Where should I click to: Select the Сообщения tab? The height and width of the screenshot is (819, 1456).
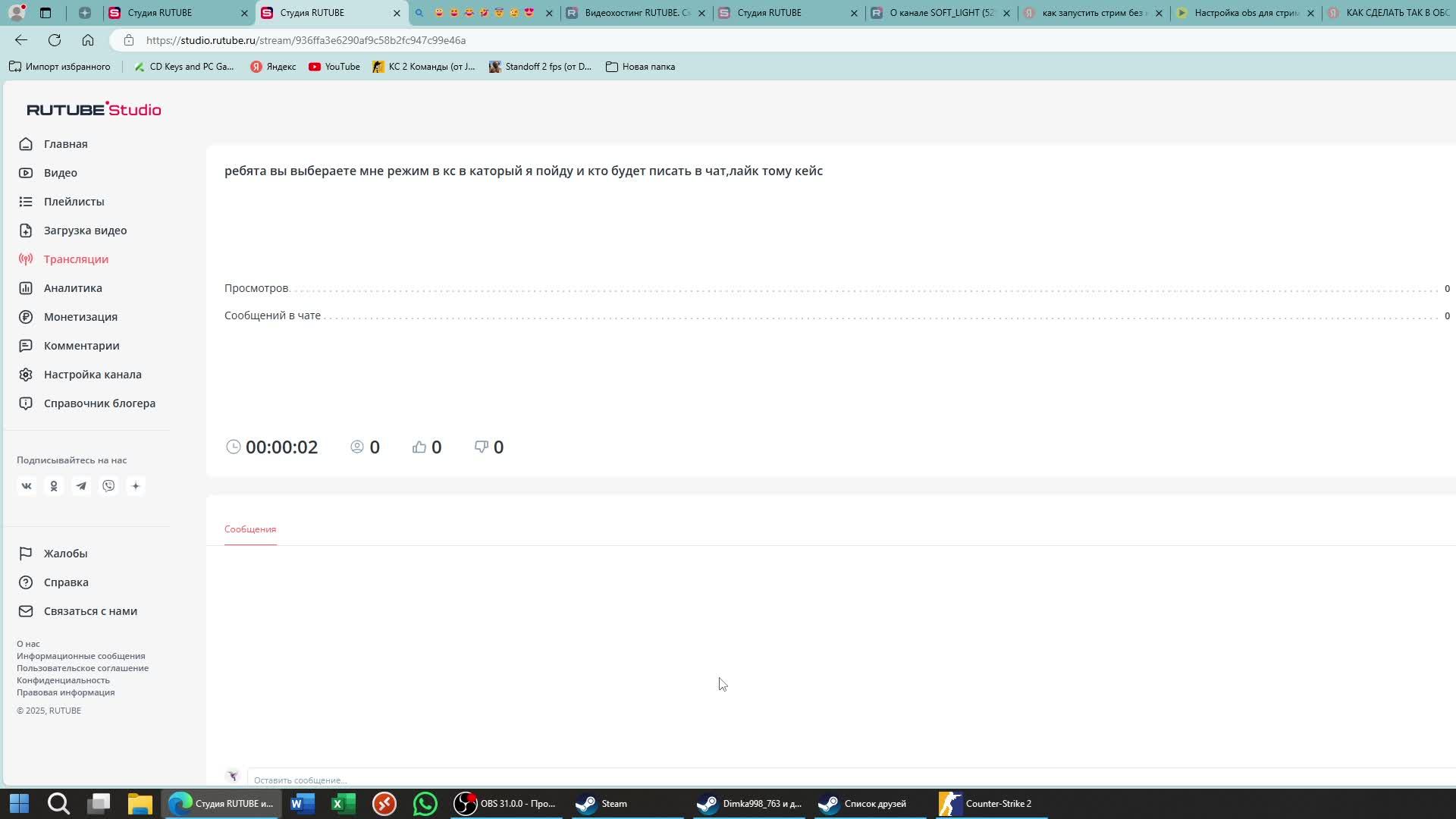click(x=250, y=529)
